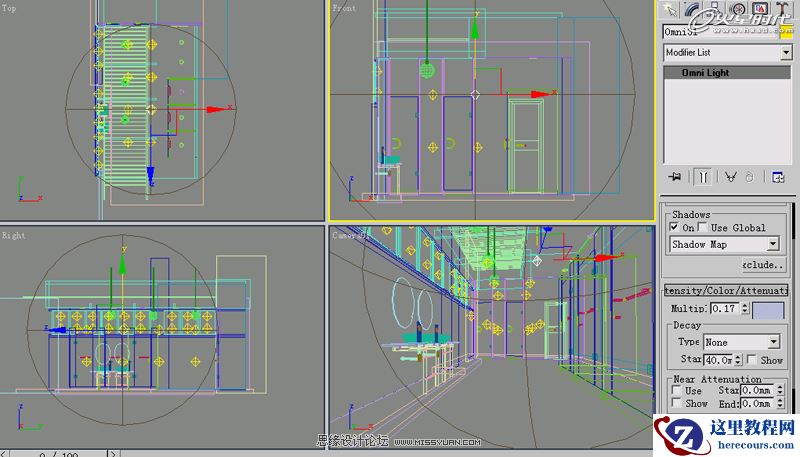Toggle the Shadows On checkbox
Viewport: 800px width, 457px height.
click(x=674, y=227)
